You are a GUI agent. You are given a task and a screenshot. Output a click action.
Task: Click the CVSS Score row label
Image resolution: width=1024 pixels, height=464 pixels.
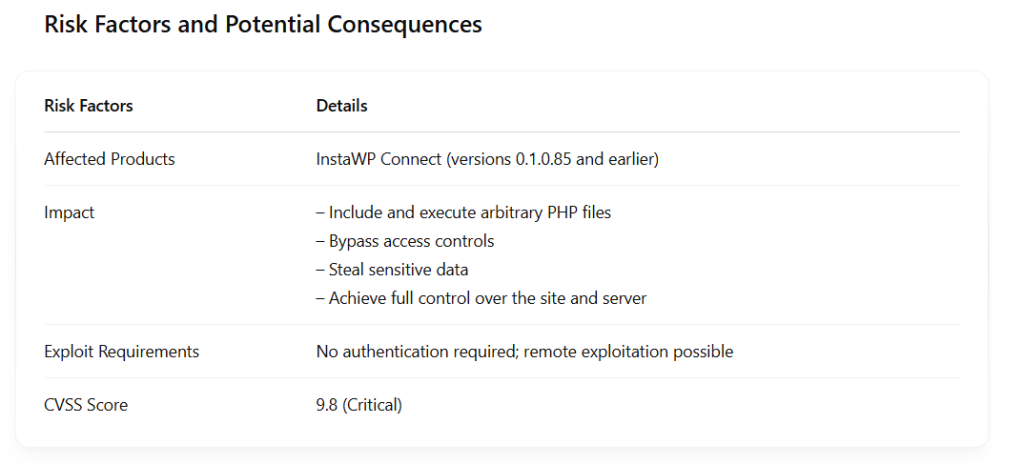[x=86, y=405]
